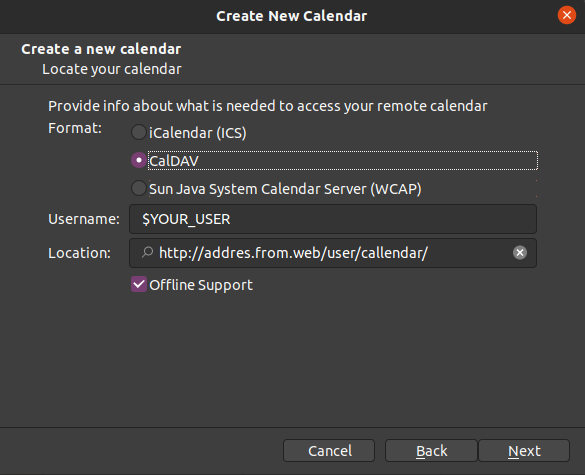Screen dimensions: 585x475
Task: Click the iCalendar (ICS) option label
Action: (198, 133)
